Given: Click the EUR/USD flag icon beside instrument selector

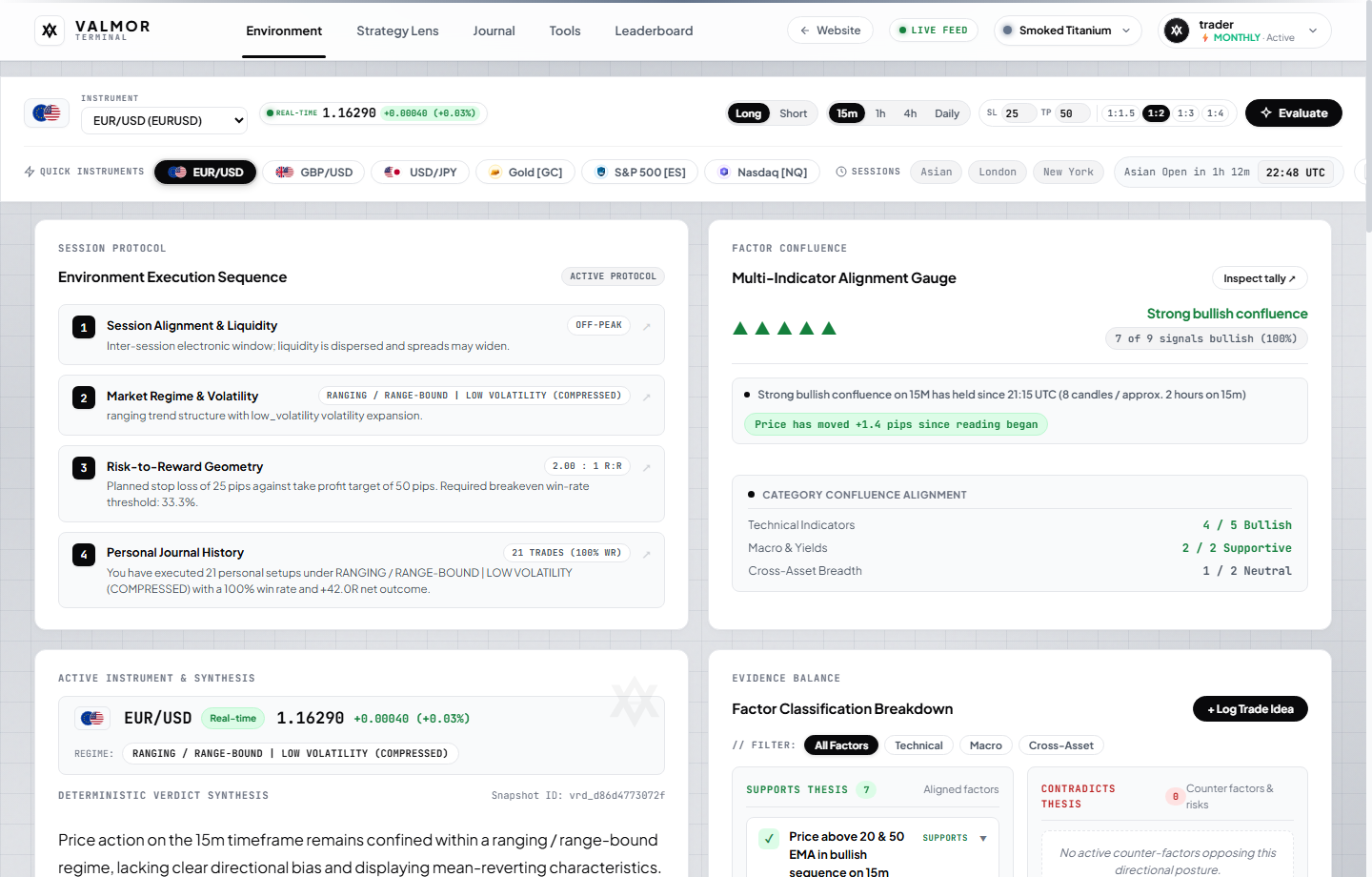Looking at the screenshot, I should pos(47,113).
